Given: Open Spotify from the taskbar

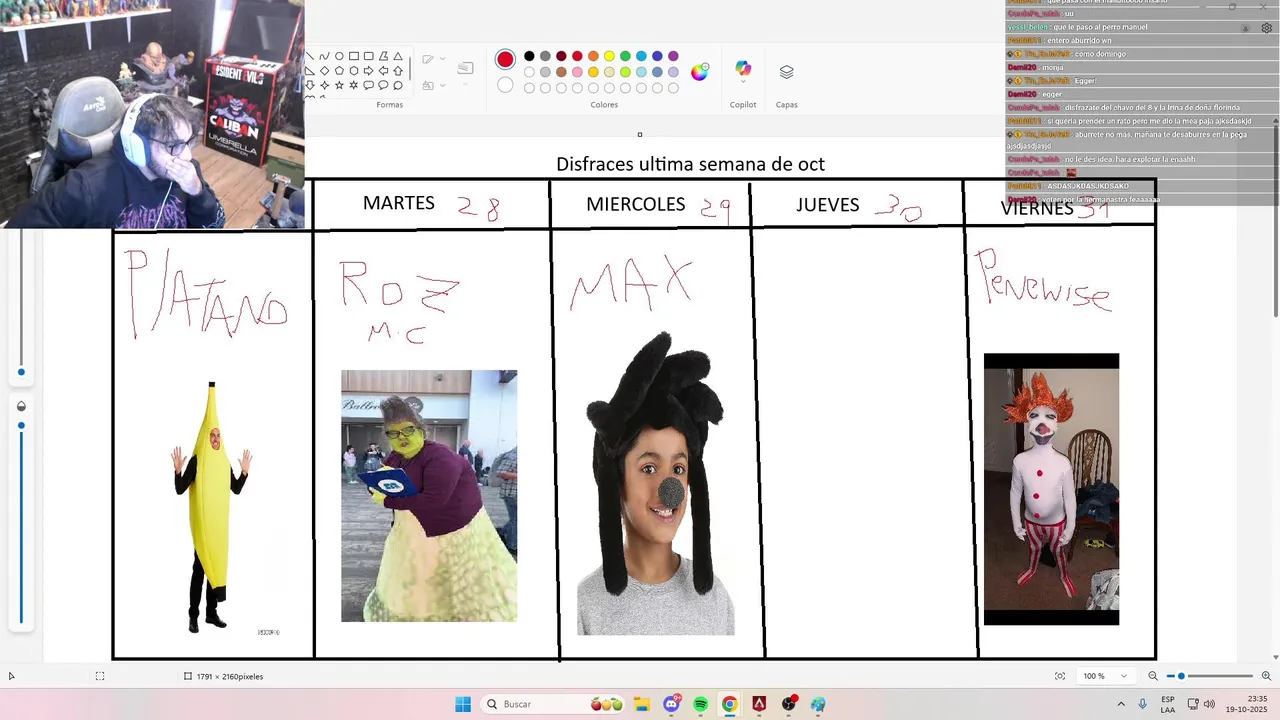Looking at the screenshot, I should click(700, 704).
